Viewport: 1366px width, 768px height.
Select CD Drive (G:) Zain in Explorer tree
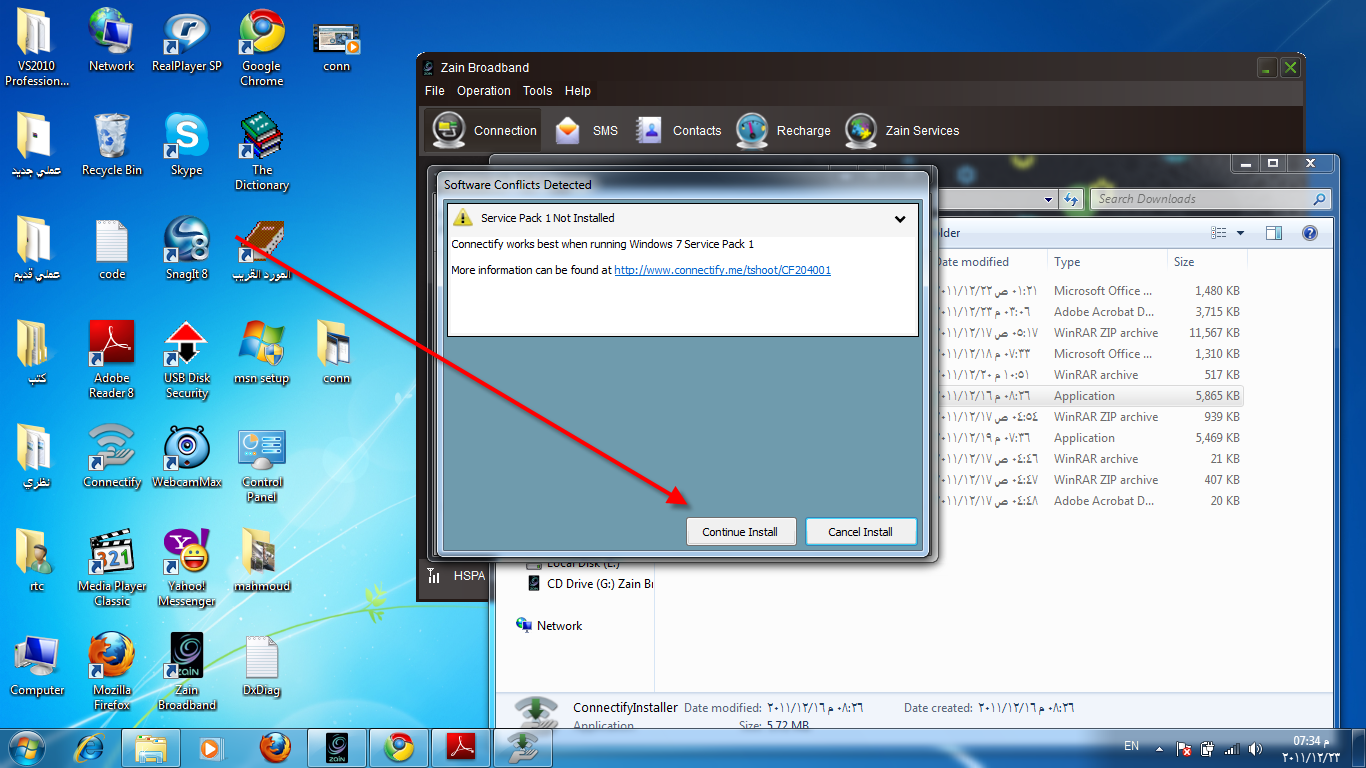pyautogui.click(x=590, y=584)
